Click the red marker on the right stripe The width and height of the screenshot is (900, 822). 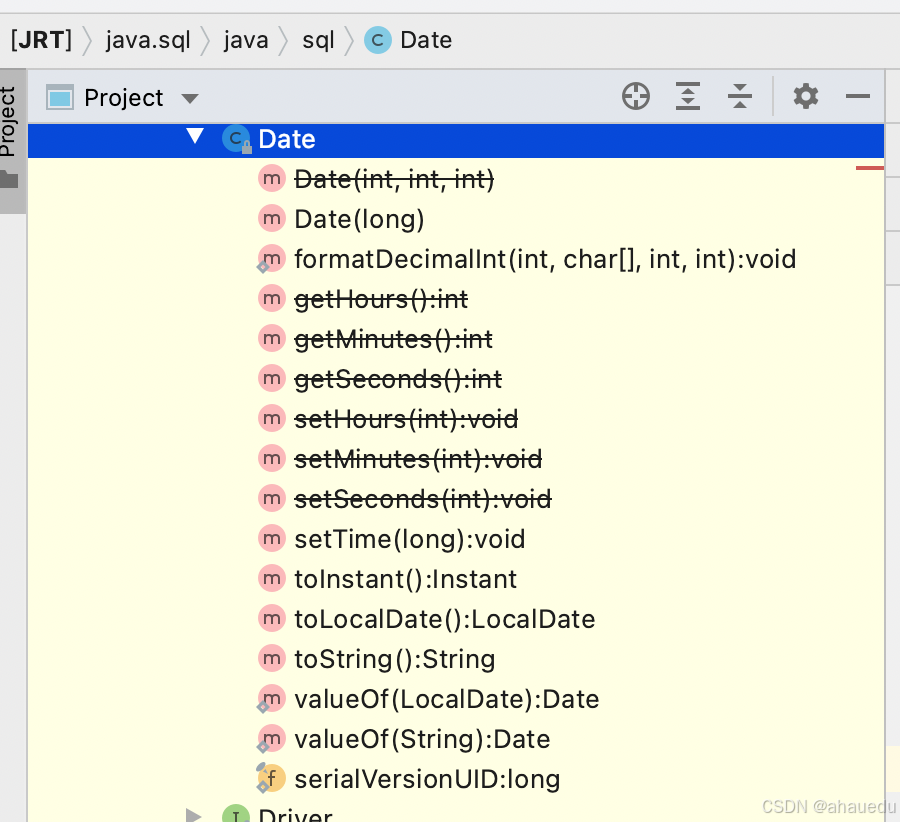tap(868, 170)
